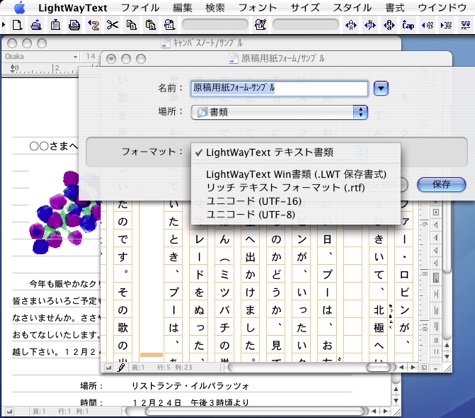Image resolution: width=475 pixels, height=418 pixels.
Task: Choose ユニコード (UTF-8) format
Action: tap(296, 214)
